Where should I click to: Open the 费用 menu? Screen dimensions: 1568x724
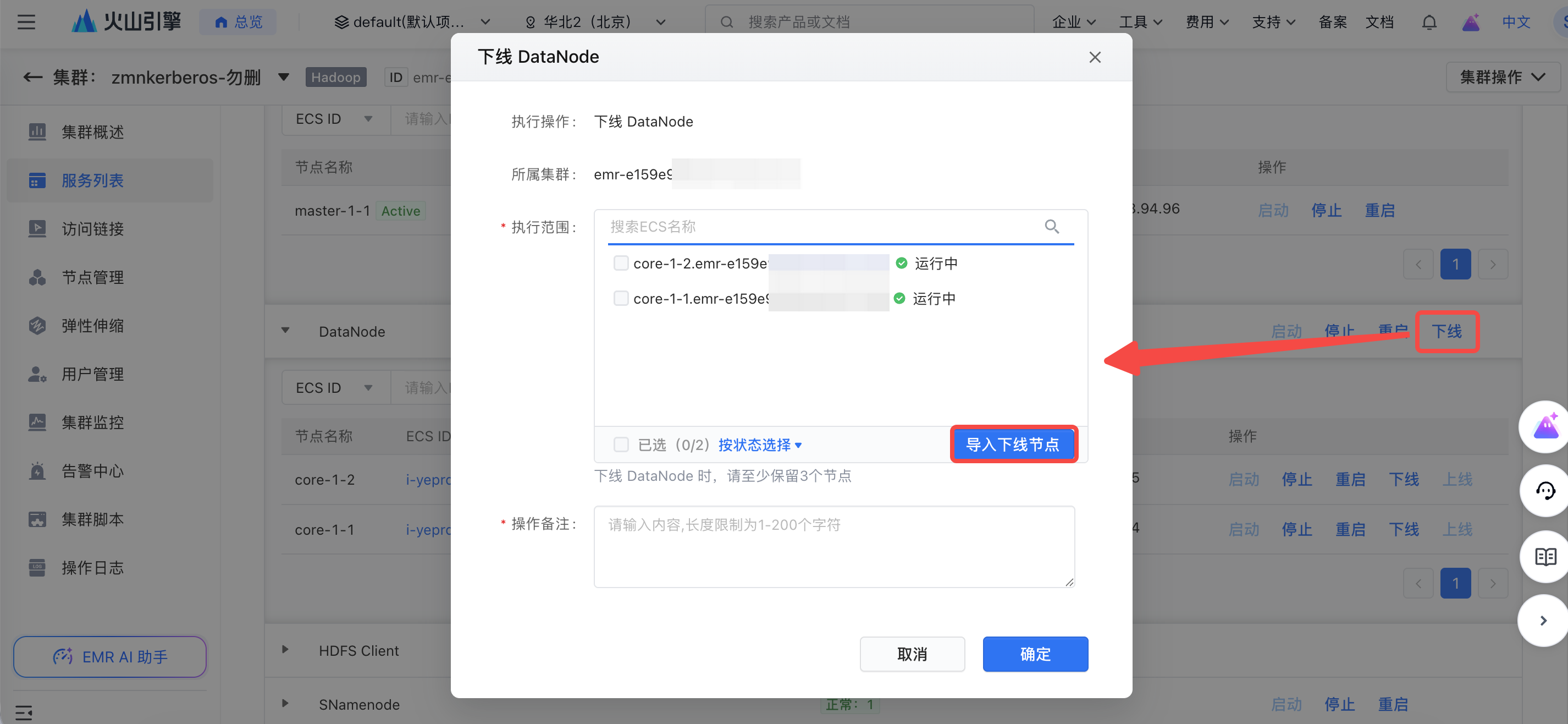pos(1207,23)
